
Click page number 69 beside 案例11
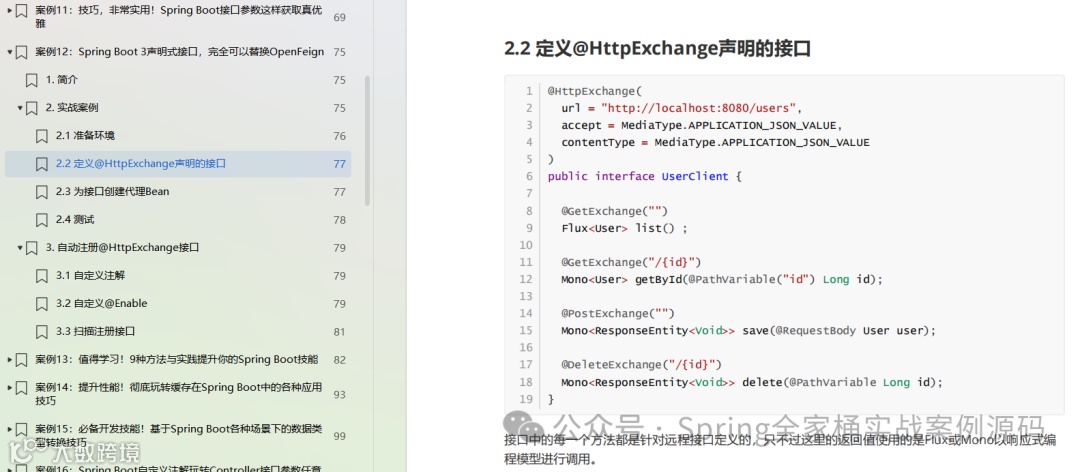point(340,17)
